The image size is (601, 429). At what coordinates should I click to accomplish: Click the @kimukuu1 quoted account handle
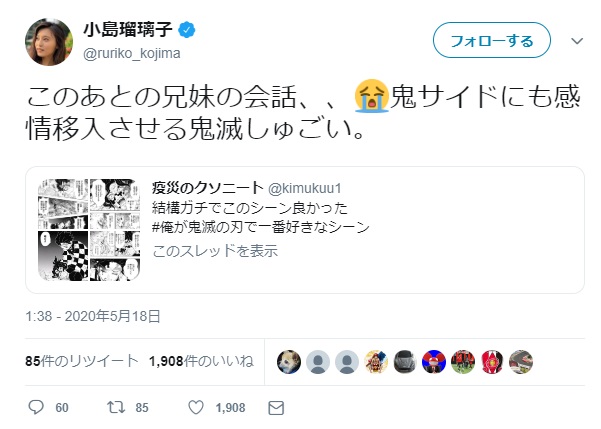(305, 188)
